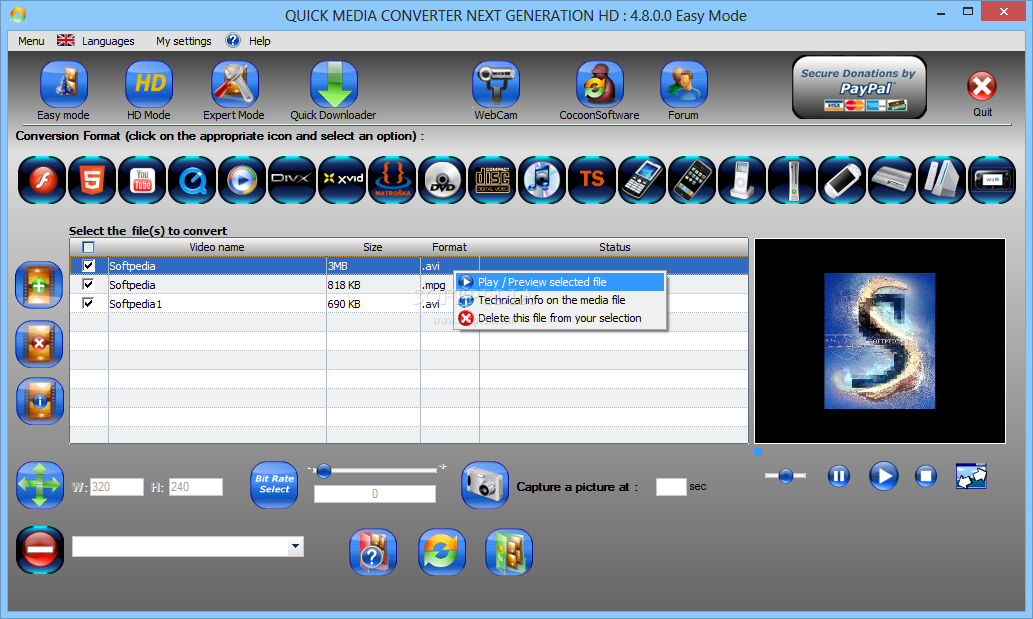The height and width of the screenshot is (619, 1033).
Task: Open the Help menu
Action: [x=248, y=41]
